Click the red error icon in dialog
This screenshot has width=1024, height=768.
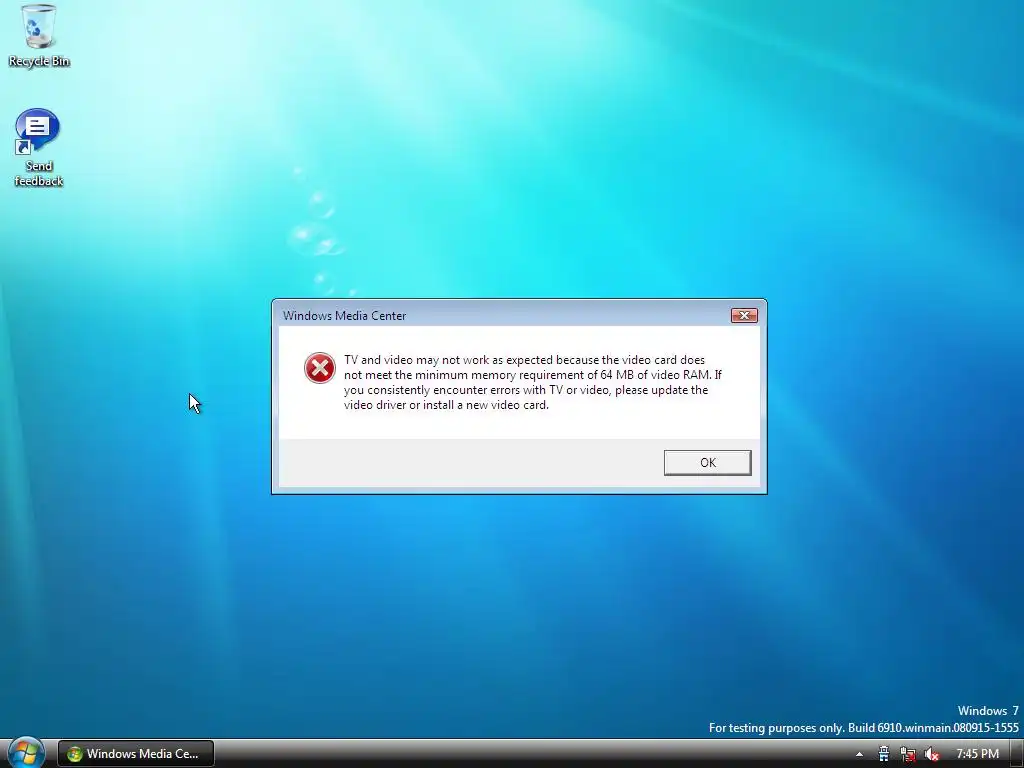coord(320,368)
